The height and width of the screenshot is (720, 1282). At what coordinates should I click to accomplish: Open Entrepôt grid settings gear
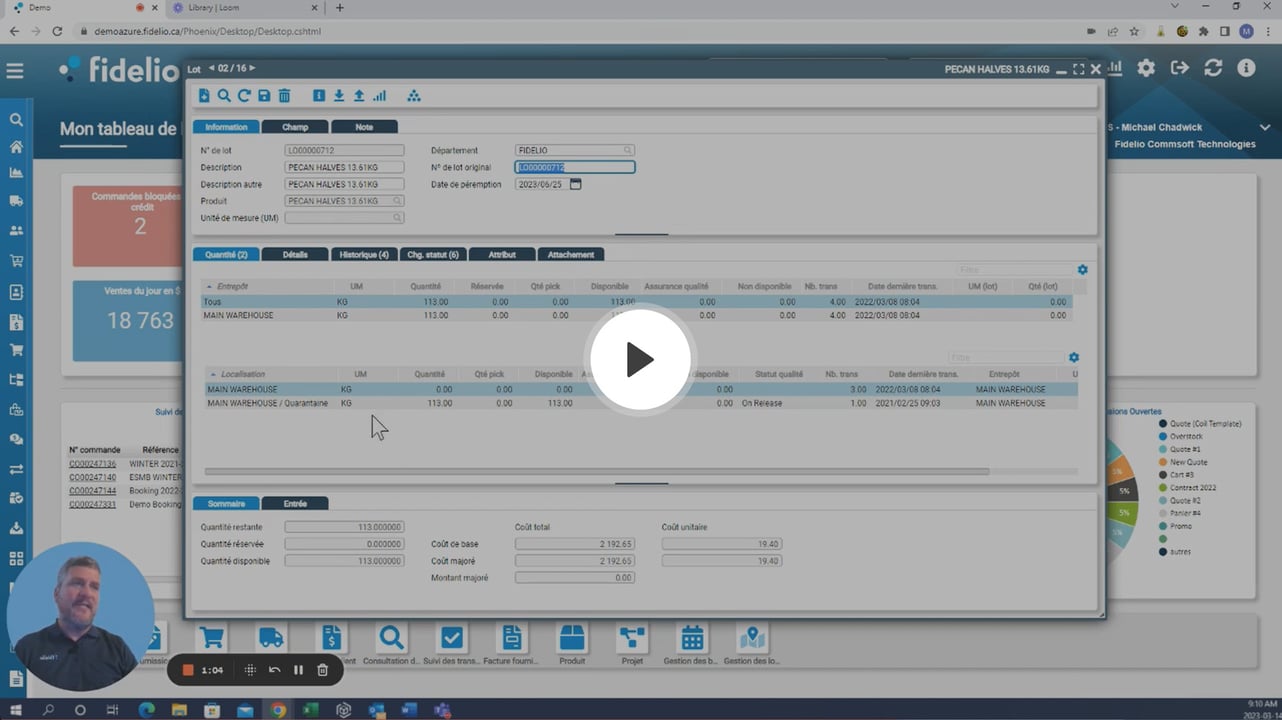coord(1082,270)
